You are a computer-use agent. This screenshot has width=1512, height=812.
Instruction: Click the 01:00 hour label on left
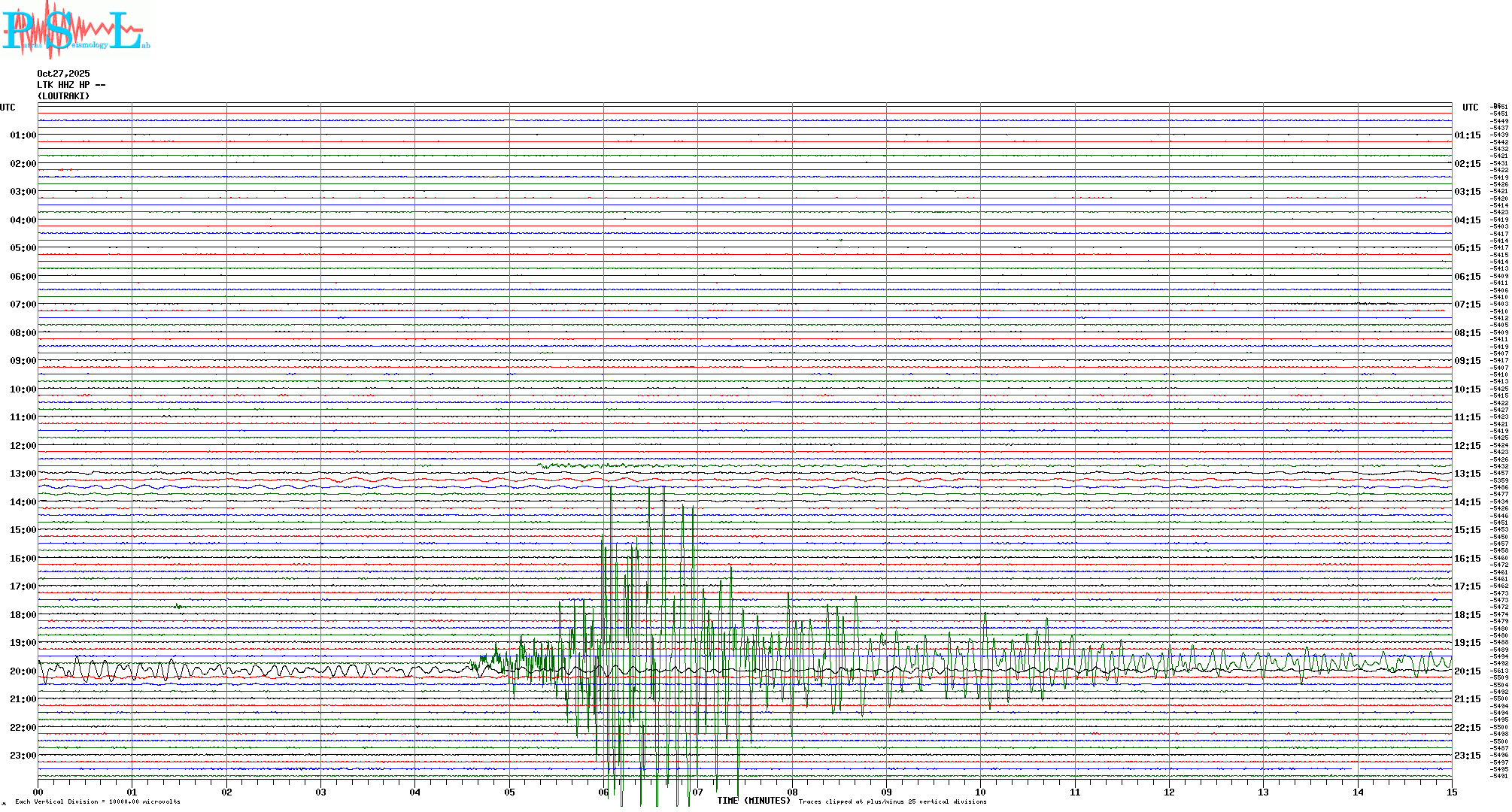(23, 135)
